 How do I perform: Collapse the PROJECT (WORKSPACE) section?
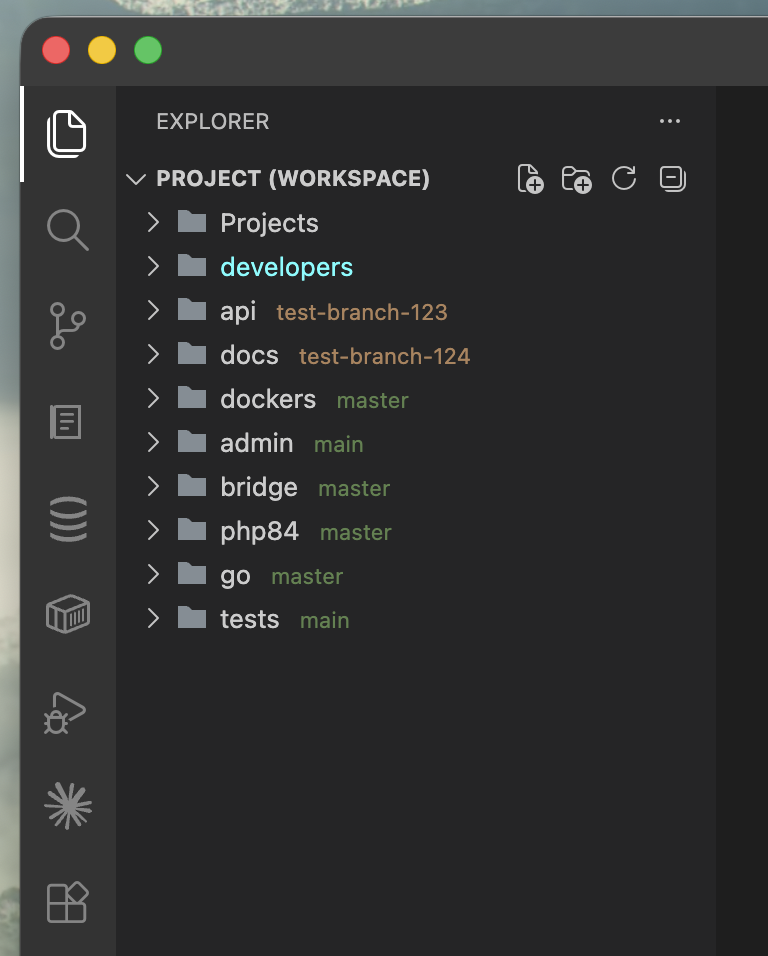[x=135, y=179]
